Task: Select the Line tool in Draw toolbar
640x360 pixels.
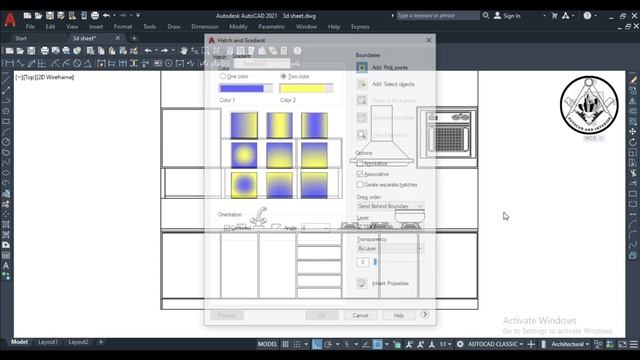Action: [6, 80]
